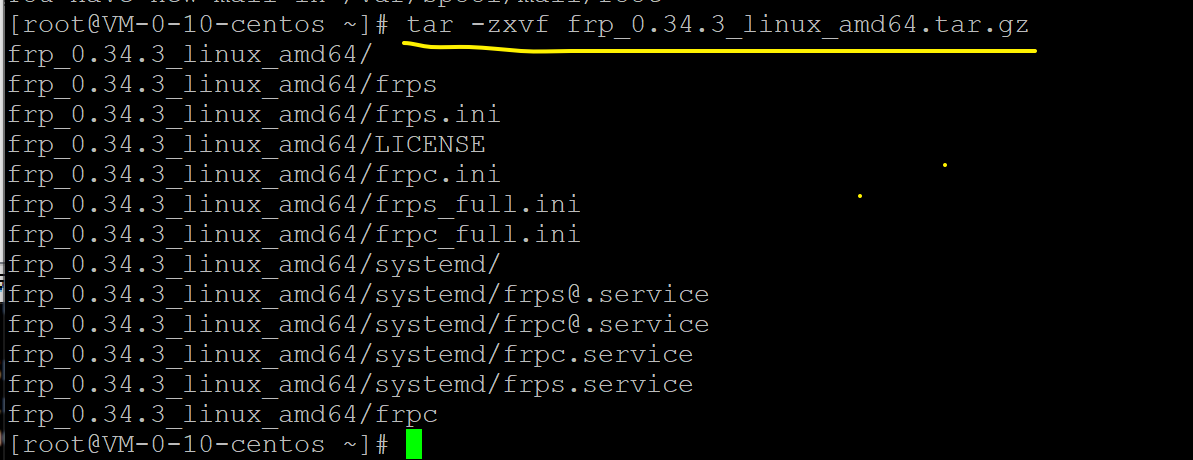This screenshot has width=1193, height=460.
Task: Click the final frp_0.34.3_linux_amd64/frpc line
Action: click(x=222, y=414)
